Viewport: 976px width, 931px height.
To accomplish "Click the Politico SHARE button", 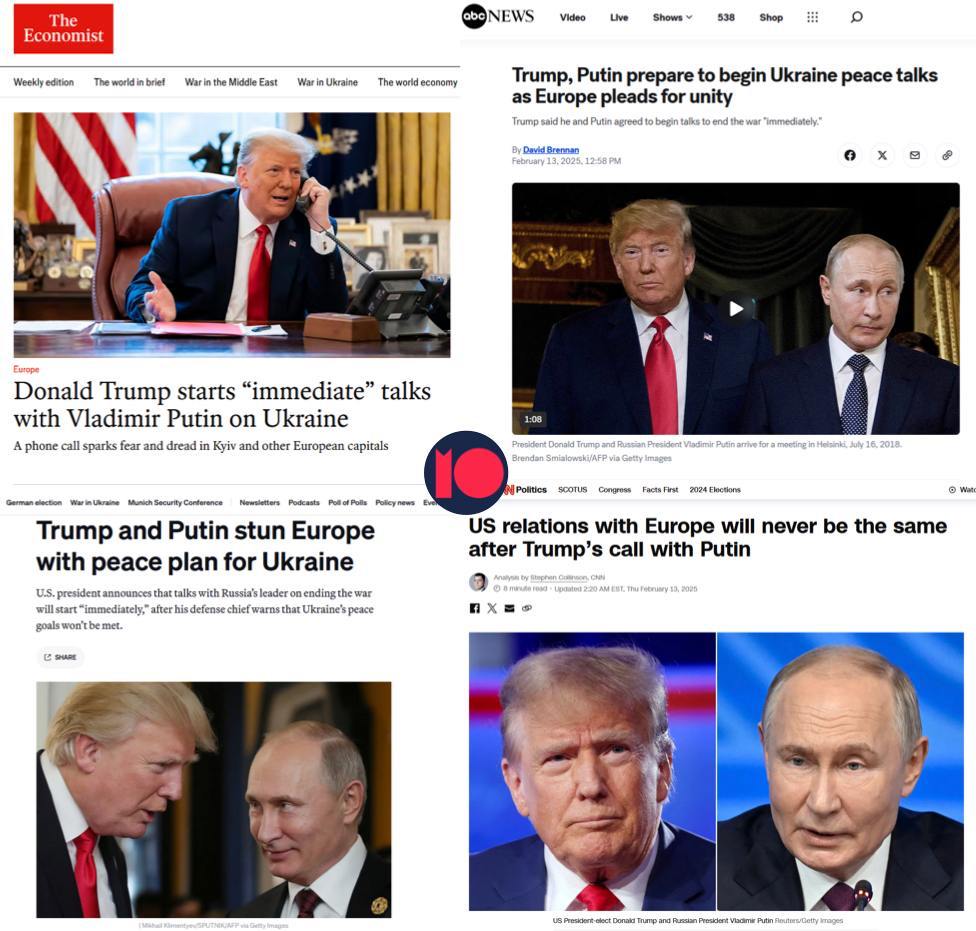I will click(60, 657).
